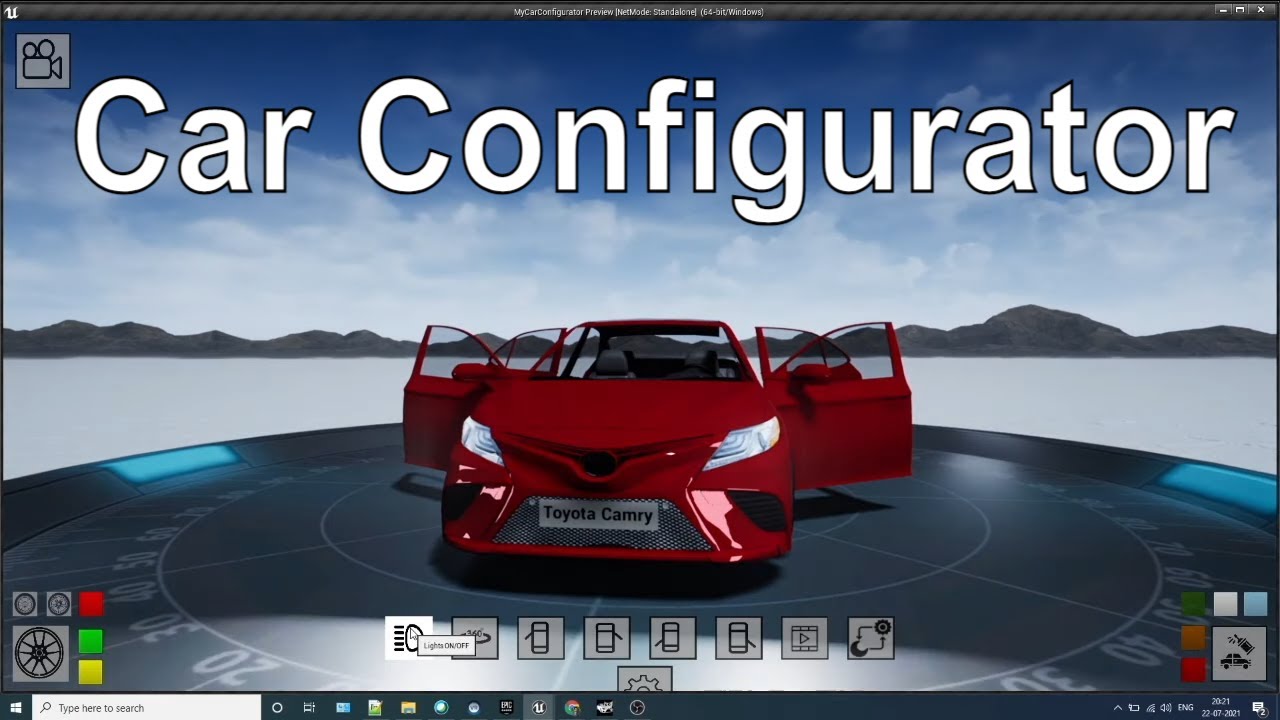This screenshot has width=1280, height=720.
Task: Click the volume speaker tray icon
Action: point(1166,708)
